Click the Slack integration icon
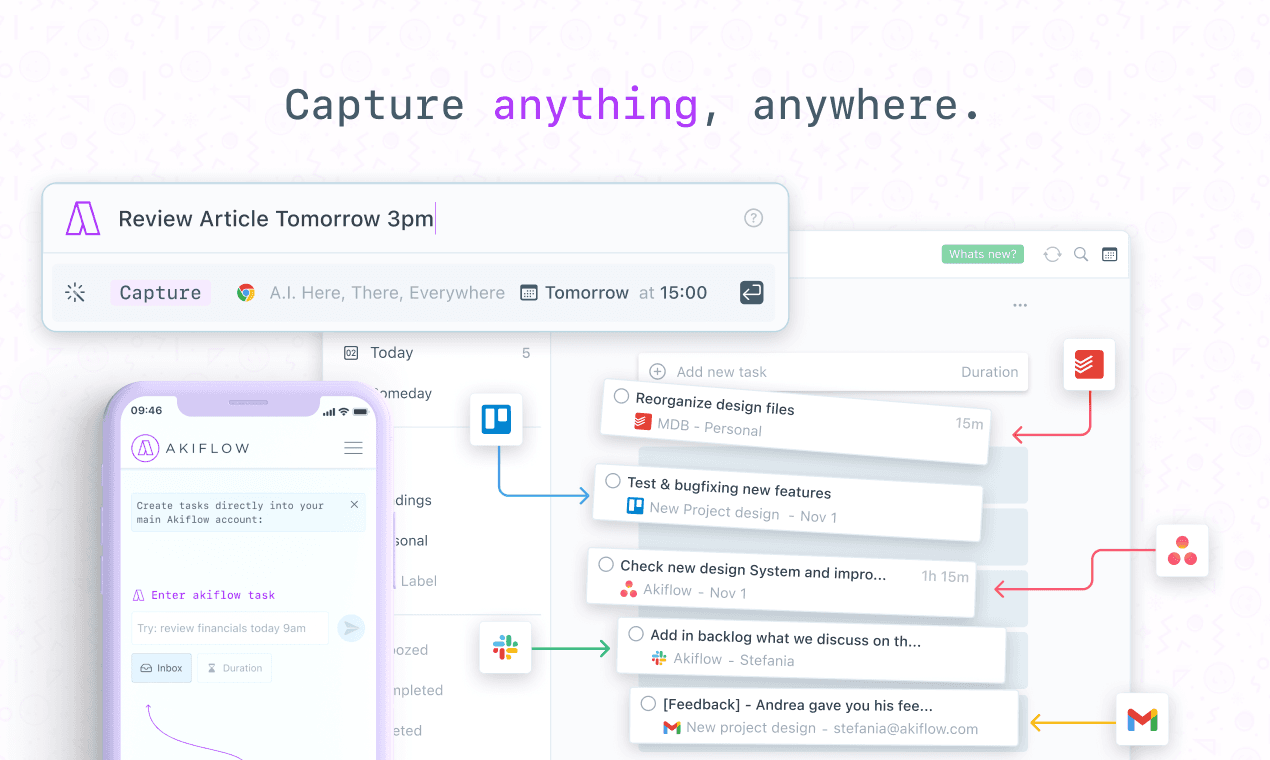Screen dimensions: 1270x760 tap(505, 647)
